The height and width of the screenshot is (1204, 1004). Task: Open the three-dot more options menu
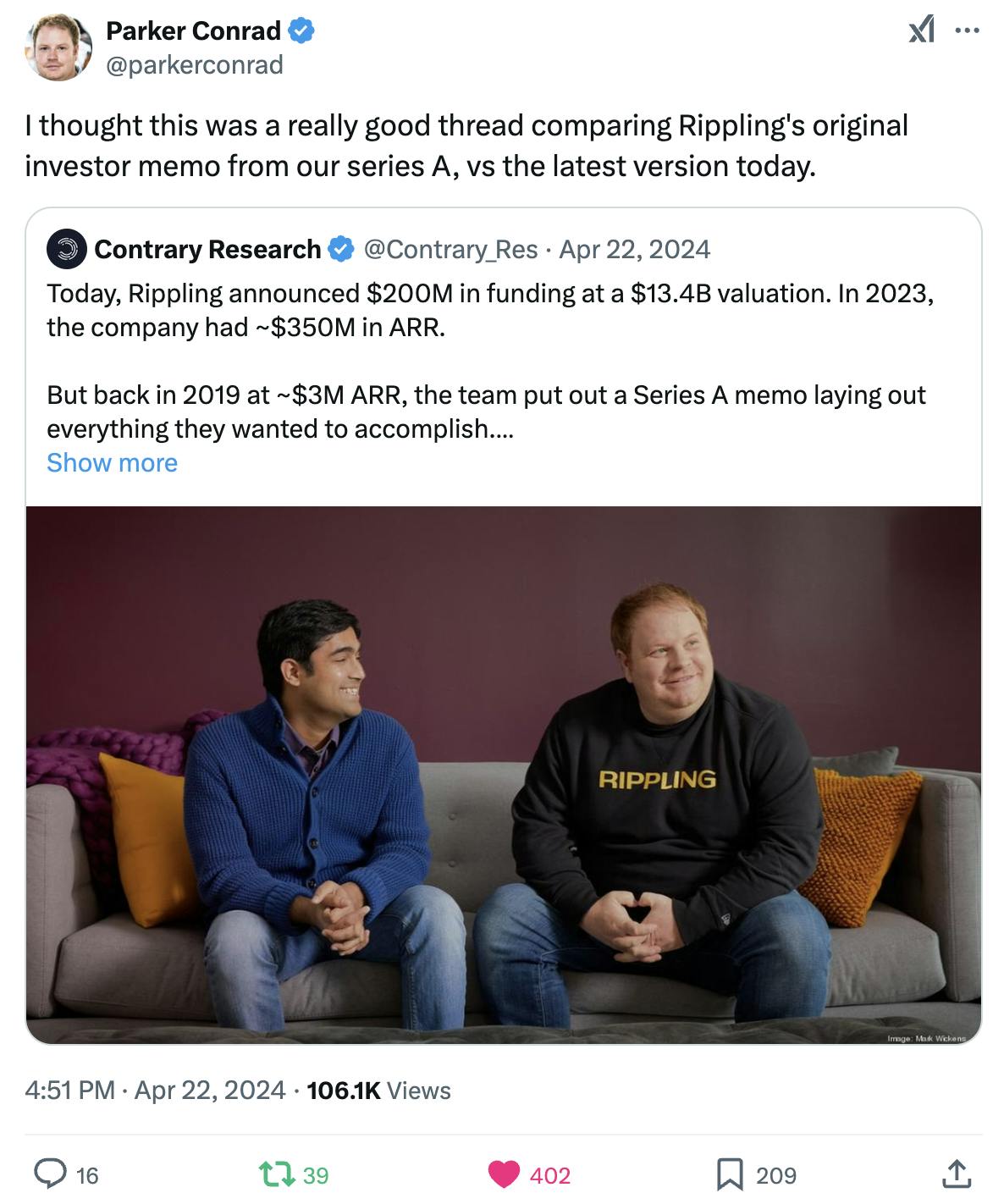coord(966,31)
